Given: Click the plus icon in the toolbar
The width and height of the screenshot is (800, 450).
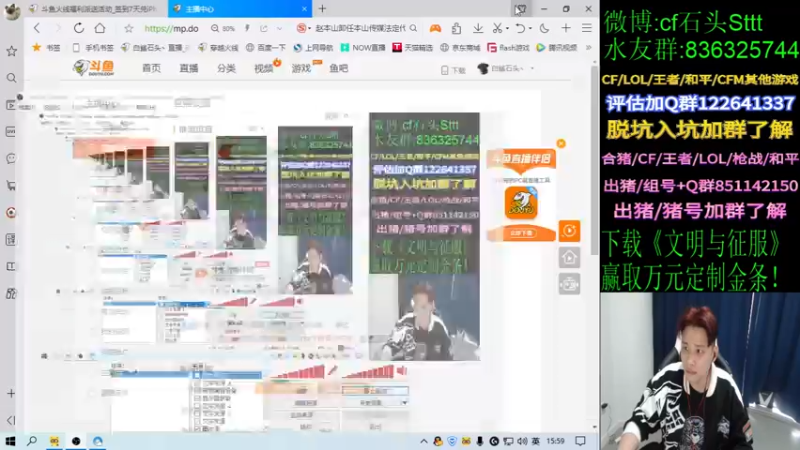Looking at the screenshot, I should point(566,29).
